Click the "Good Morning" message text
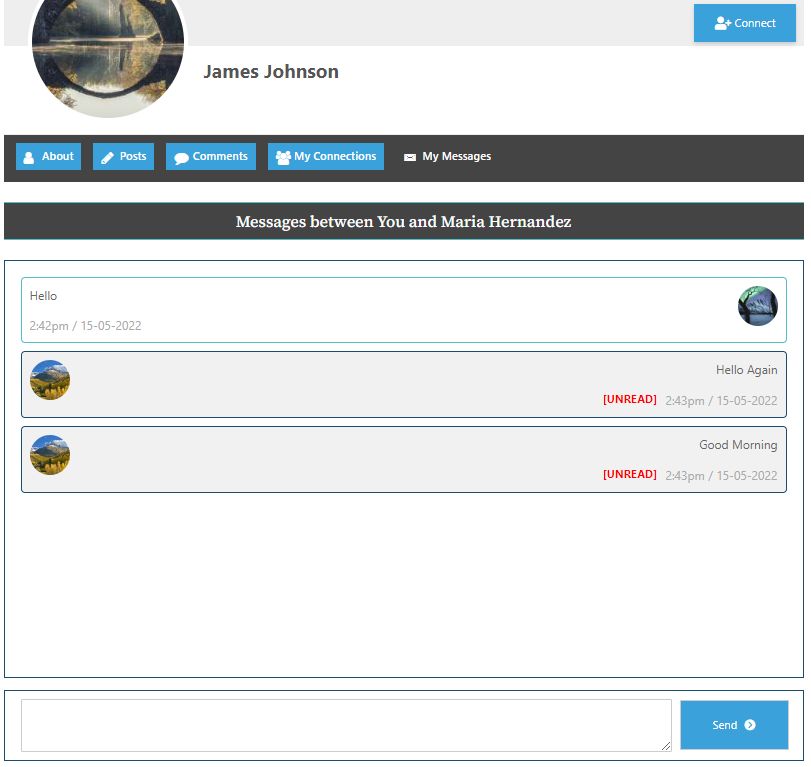This screenshot has height=767, width=811. pos(738,445)
